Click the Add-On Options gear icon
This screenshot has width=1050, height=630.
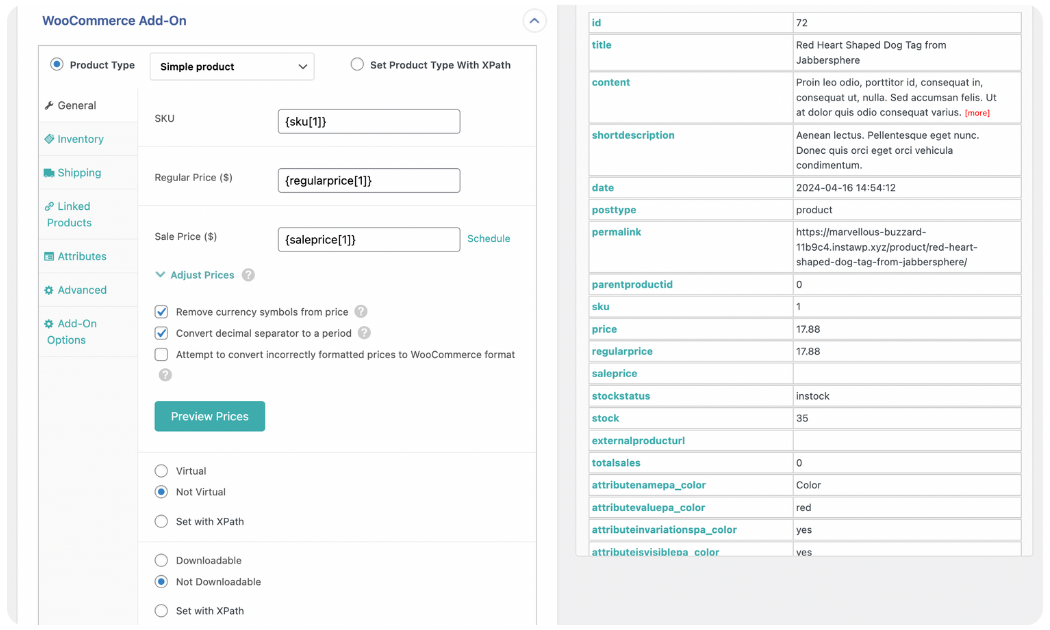49,324
